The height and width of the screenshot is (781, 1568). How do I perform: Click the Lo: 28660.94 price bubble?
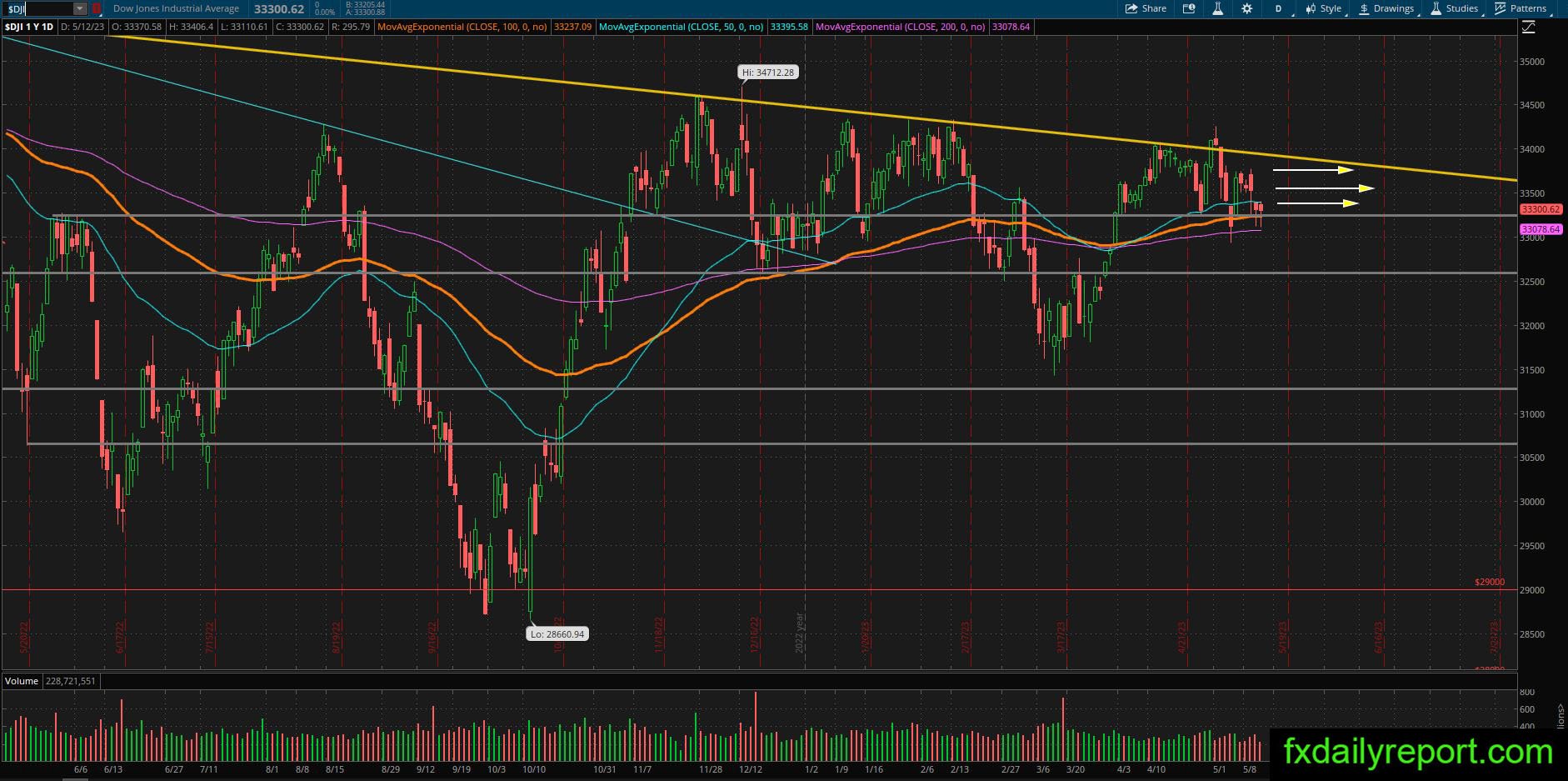pos(557,634)
